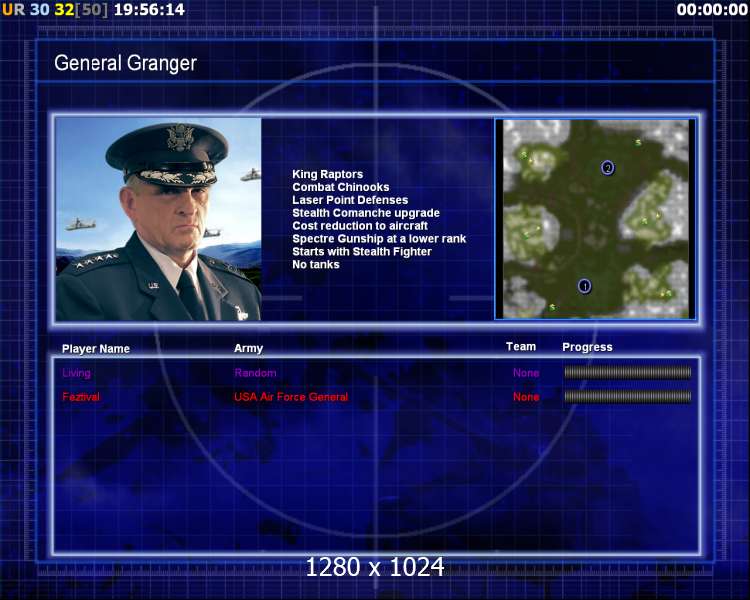Click 'No tanks' feature text
This screenshot has width=750, height=600.
tap(316, 265)
